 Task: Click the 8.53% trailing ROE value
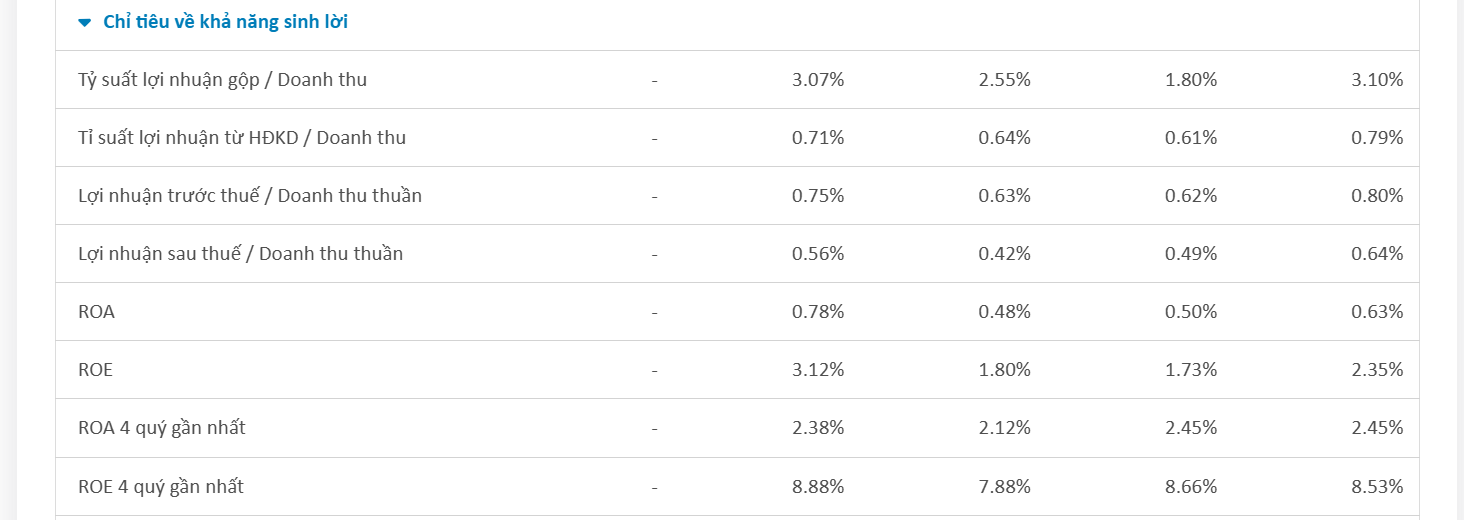pyautogui.click(x=1377, y=487)
